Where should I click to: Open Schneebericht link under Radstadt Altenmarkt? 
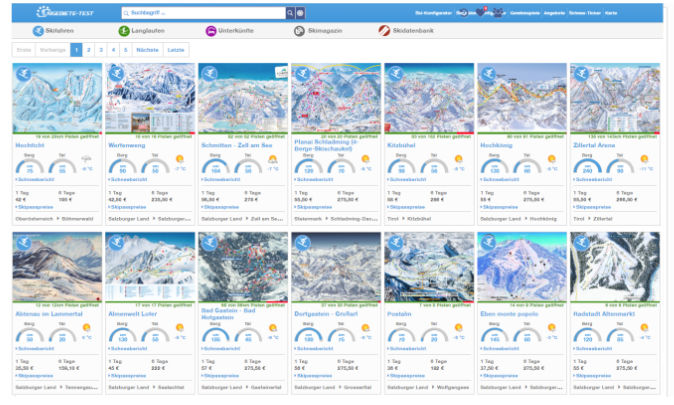[x=593, y=348]
